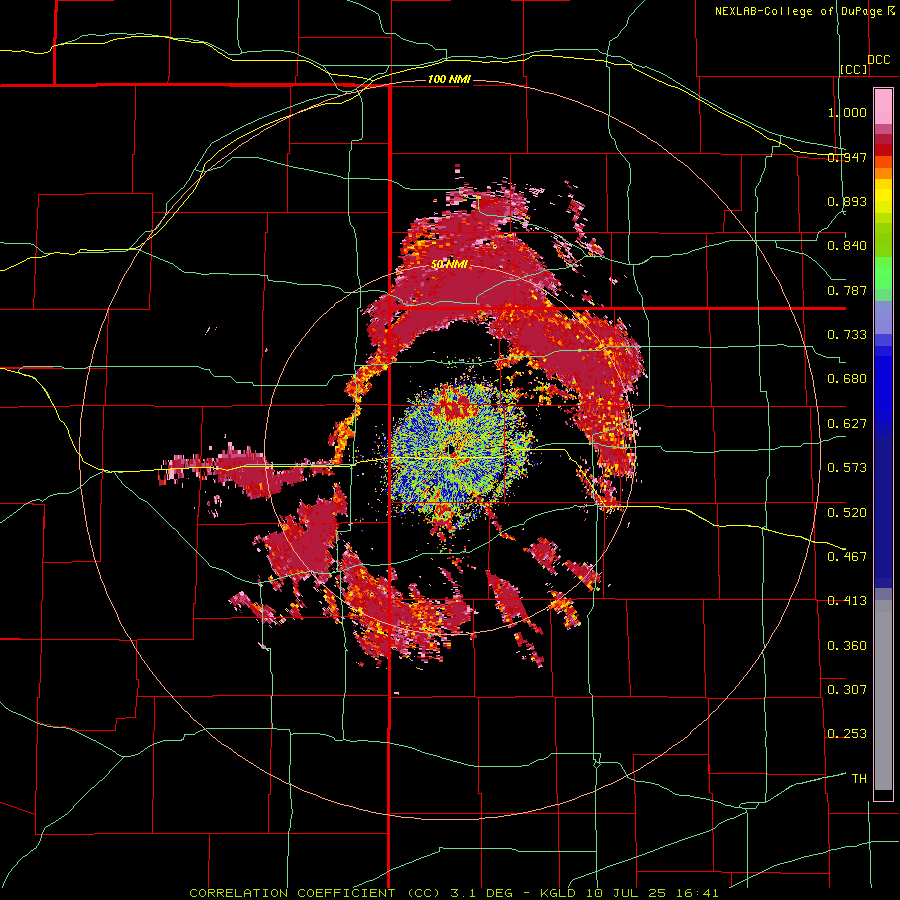
Task: Select the 0.307 legend label
Action: pyautogui.click(x=847, y=689)
